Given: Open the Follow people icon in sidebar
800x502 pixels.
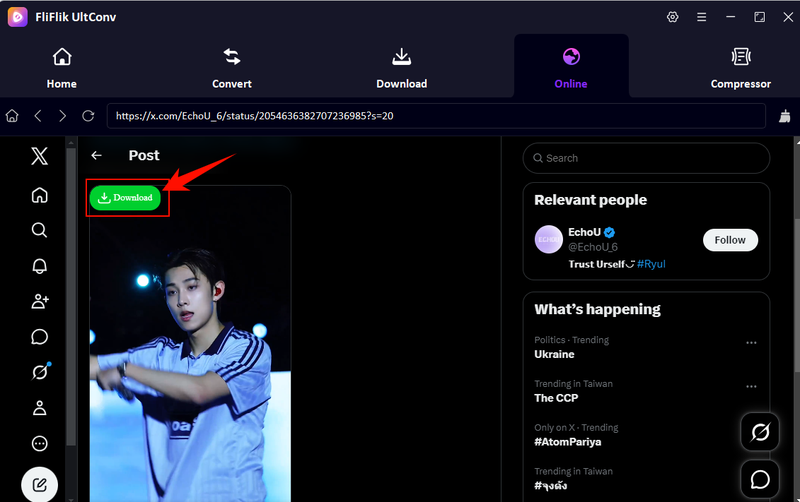Looking at the screenshot, I should (39, 301).
